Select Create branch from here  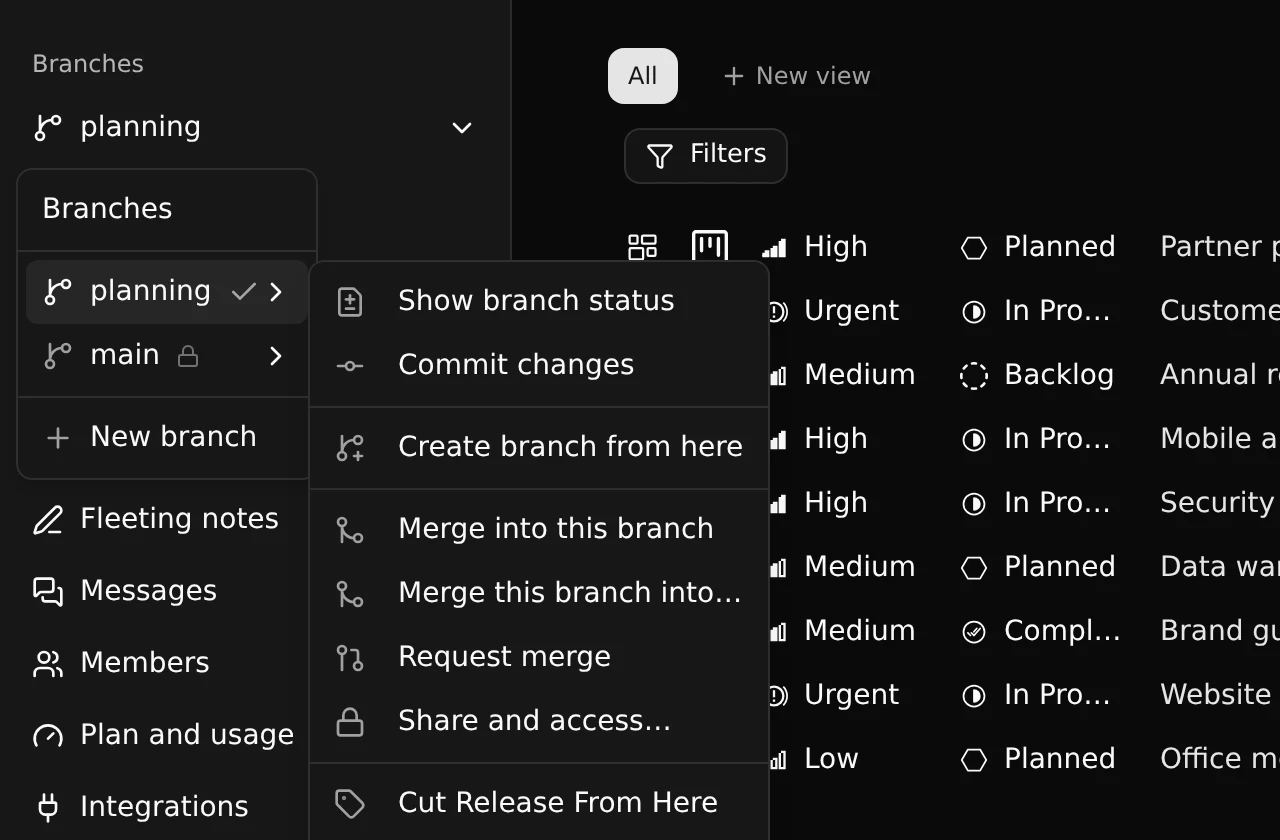pos(539,447)
